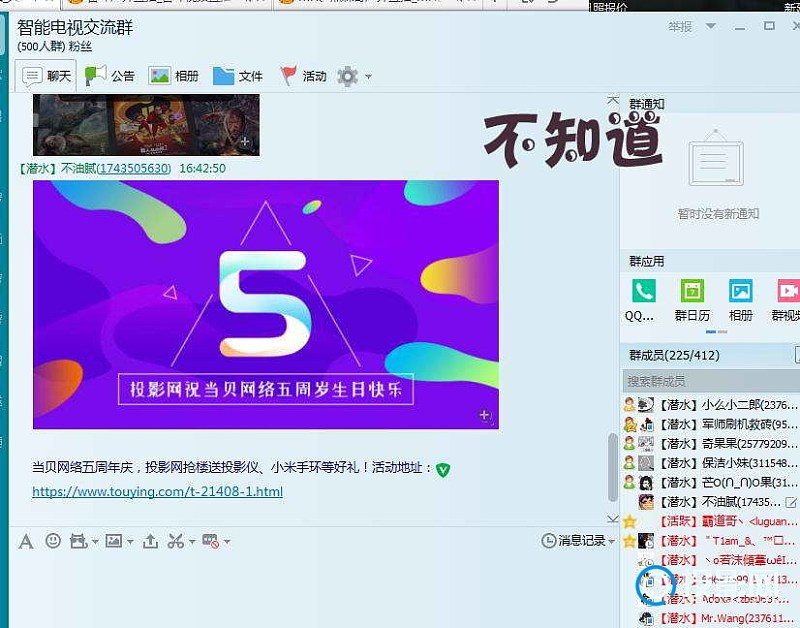
Task: Expand the arrow beside the settings gear
Action: 368,77
